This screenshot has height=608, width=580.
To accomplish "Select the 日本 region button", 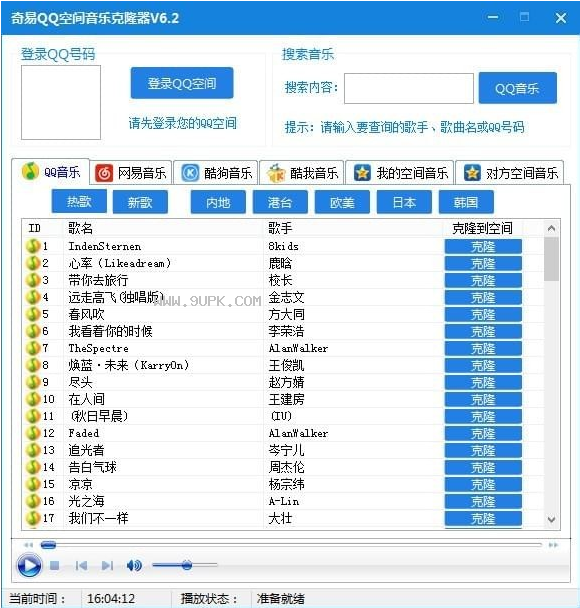I will point(404,202).
